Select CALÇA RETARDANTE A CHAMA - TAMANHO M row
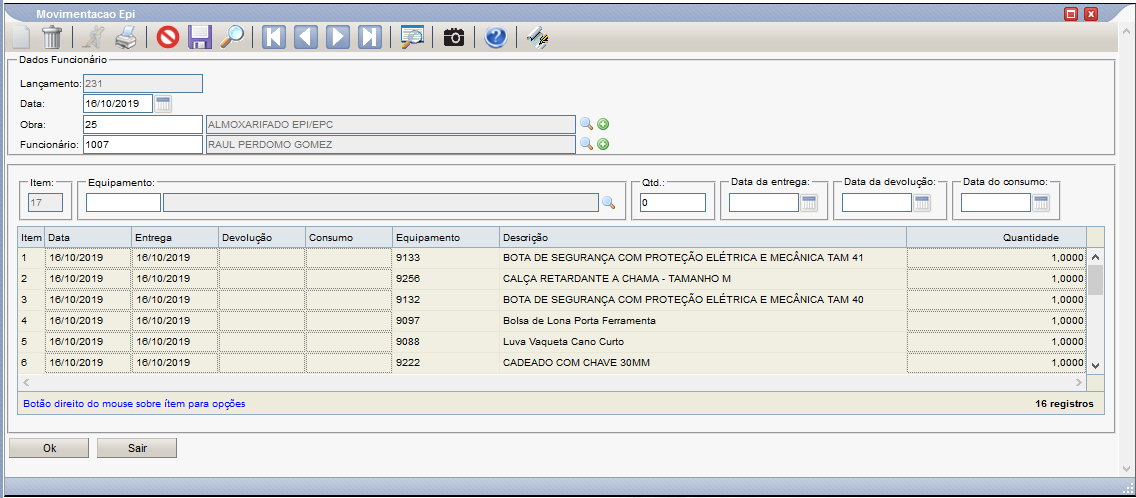This screenshot has width=1136, height=498. point(552,278)
